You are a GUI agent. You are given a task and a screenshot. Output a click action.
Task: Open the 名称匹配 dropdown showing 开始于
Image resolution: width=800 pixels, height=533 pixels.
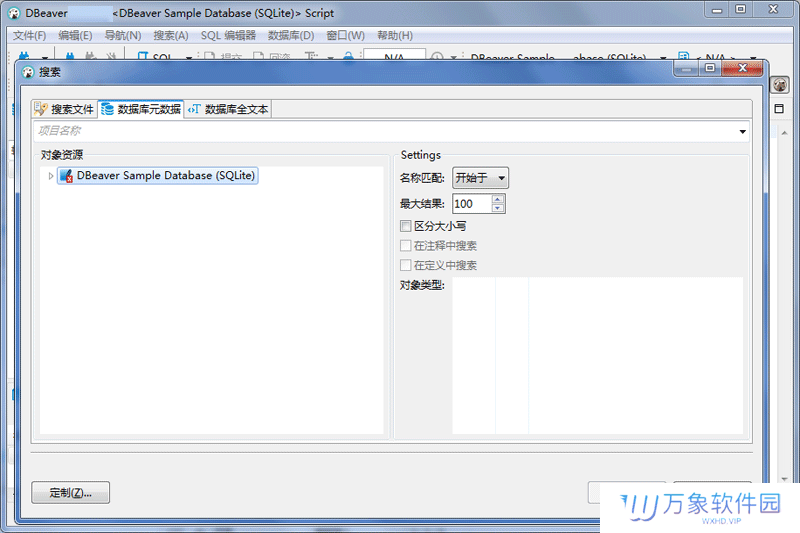point(480,178)
